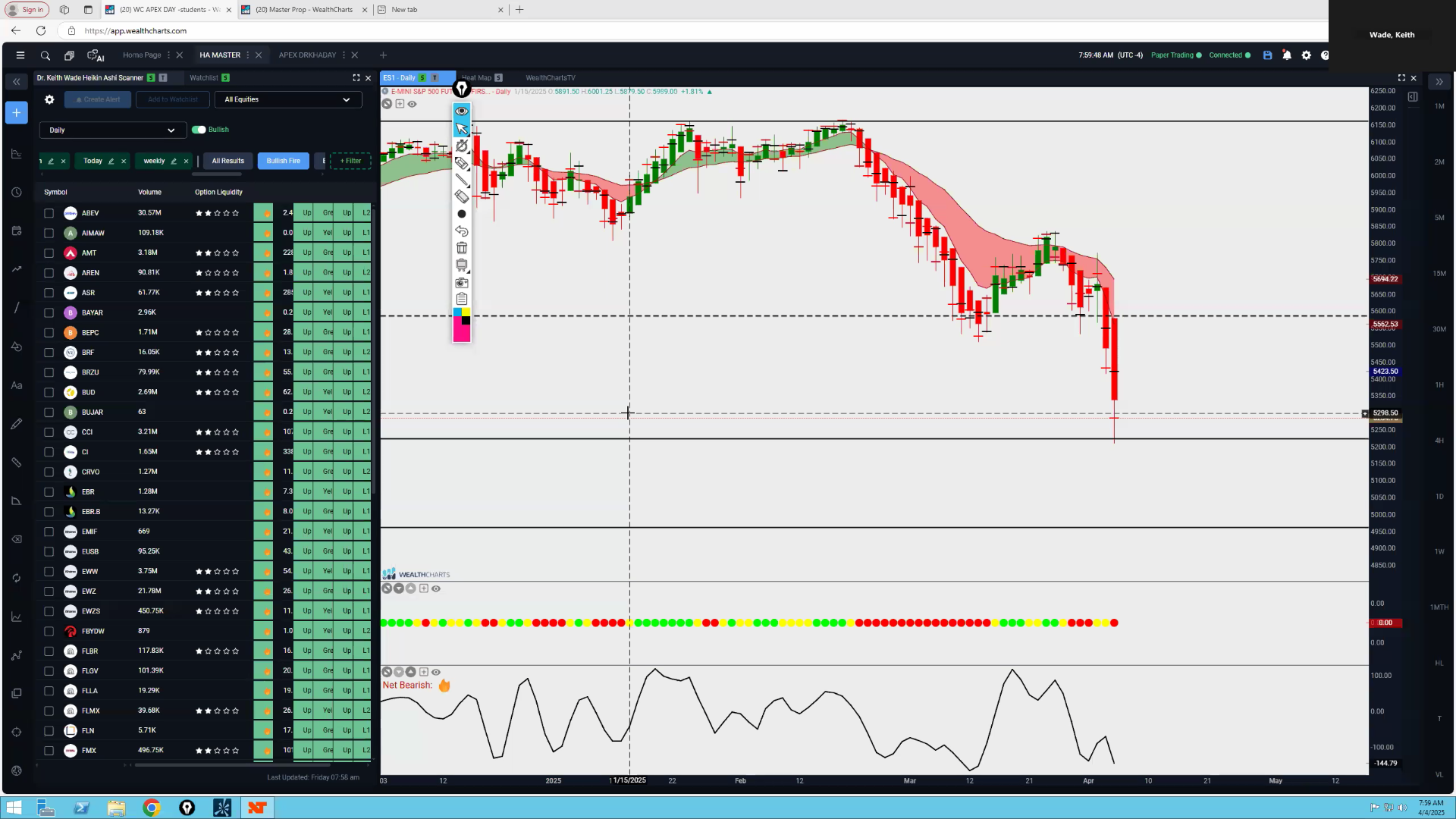The height and width of the screenshot is (819, 1456).
Task: Open the top bar settings gear
Action: click(1306, 55)
